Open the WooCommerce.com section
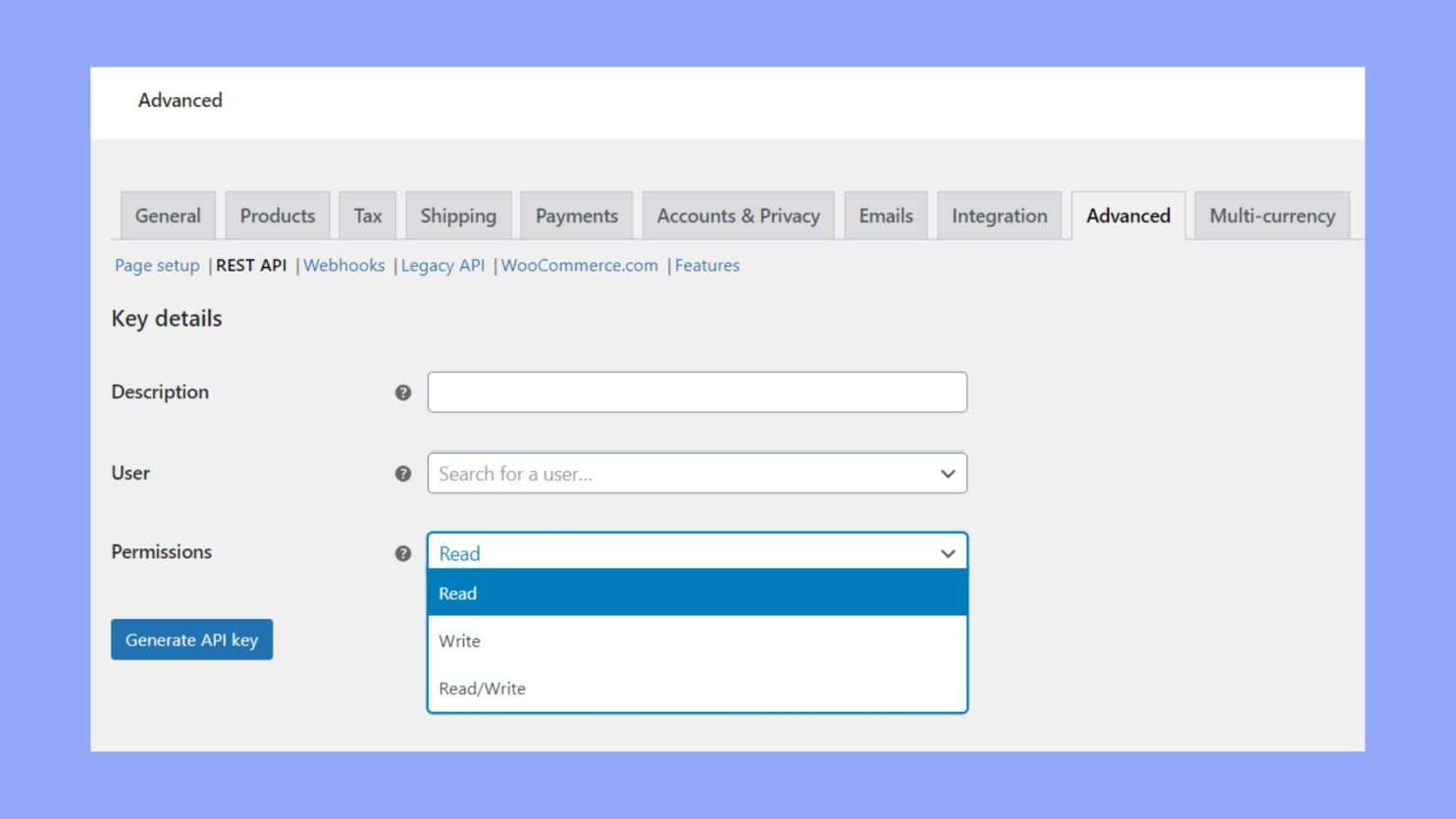Image resolution: width=1456 pixels, height=819 pixels. (x=579, y=265)
